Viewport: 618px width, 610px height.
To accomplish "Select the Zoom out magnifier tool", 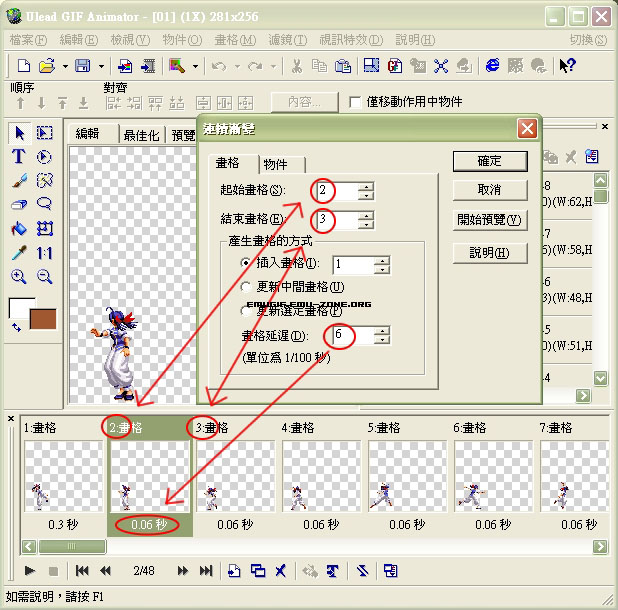I will (x=44, y=277).
